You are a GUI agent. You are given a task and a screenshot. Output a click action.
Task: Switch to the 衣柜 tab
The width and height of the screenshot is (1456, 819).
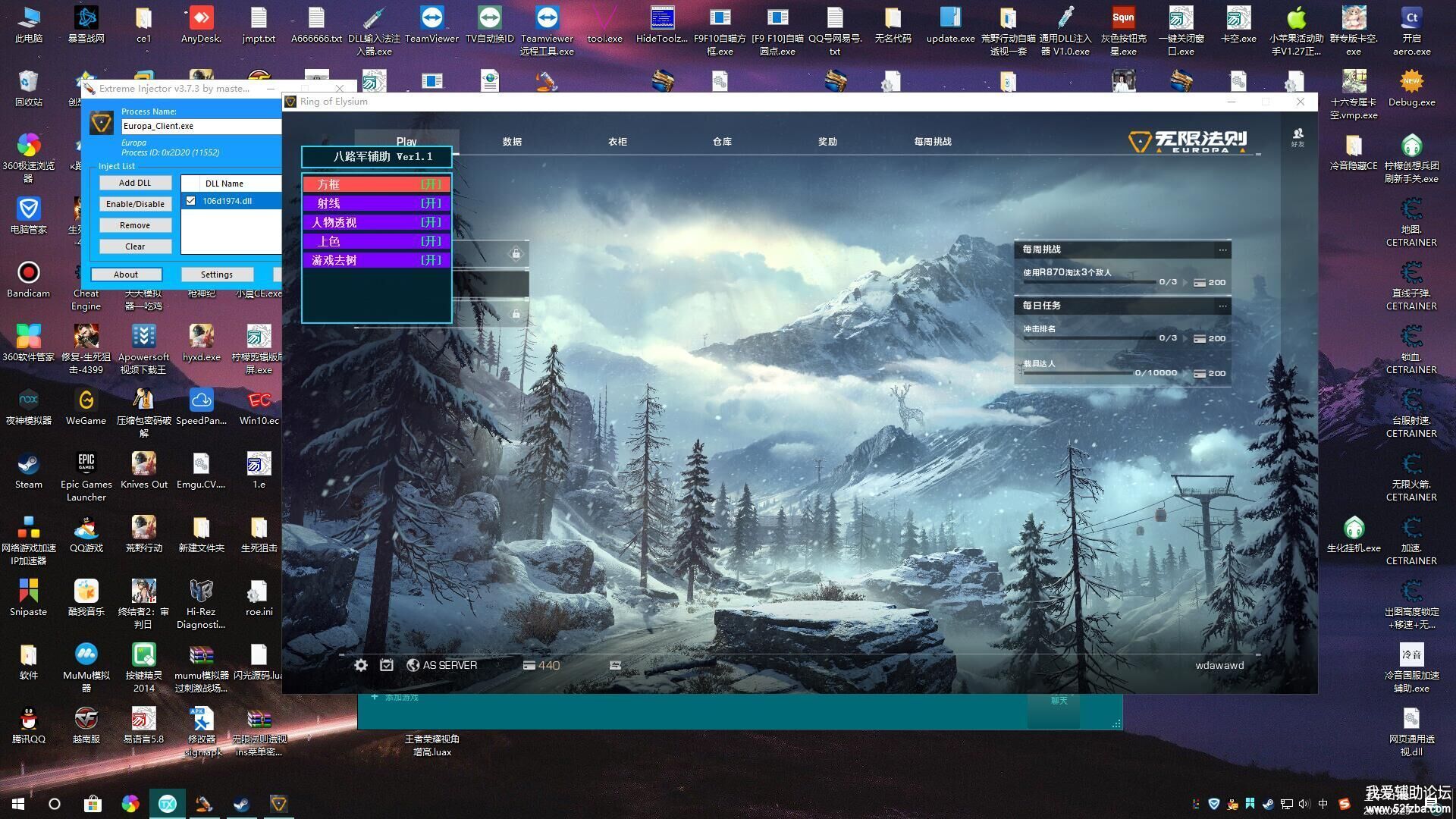click(x=617, y=142)
